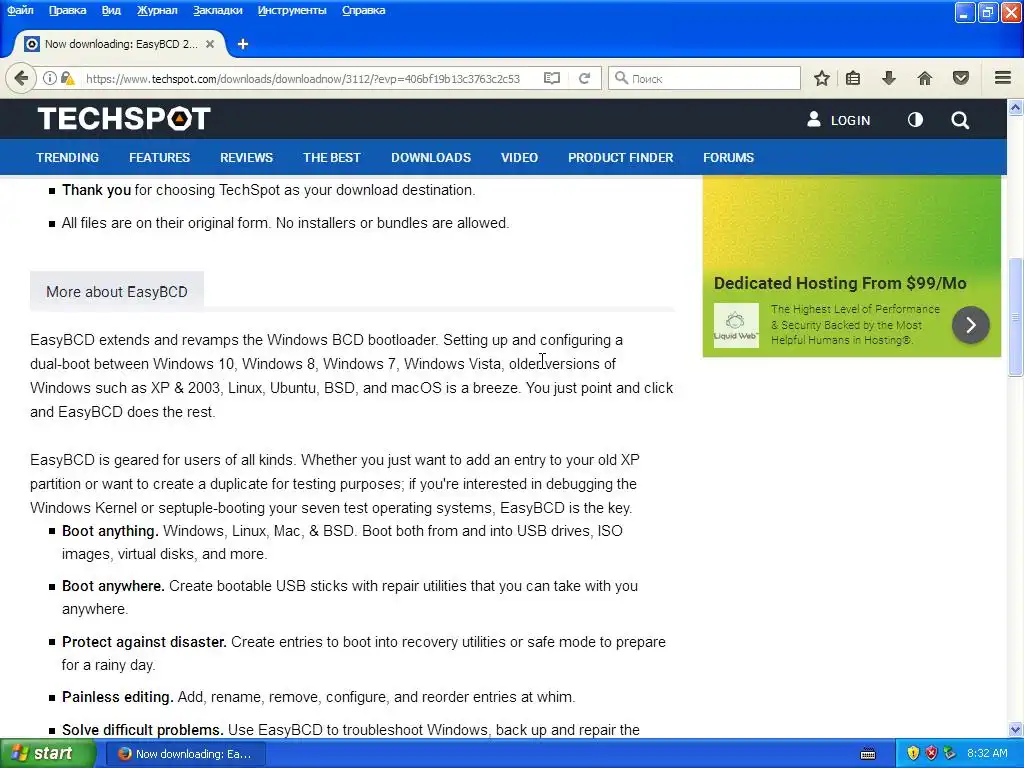Click the ad's next arrow button
The height and width of the screenshot is (768, 1024).
pos(970,325)
